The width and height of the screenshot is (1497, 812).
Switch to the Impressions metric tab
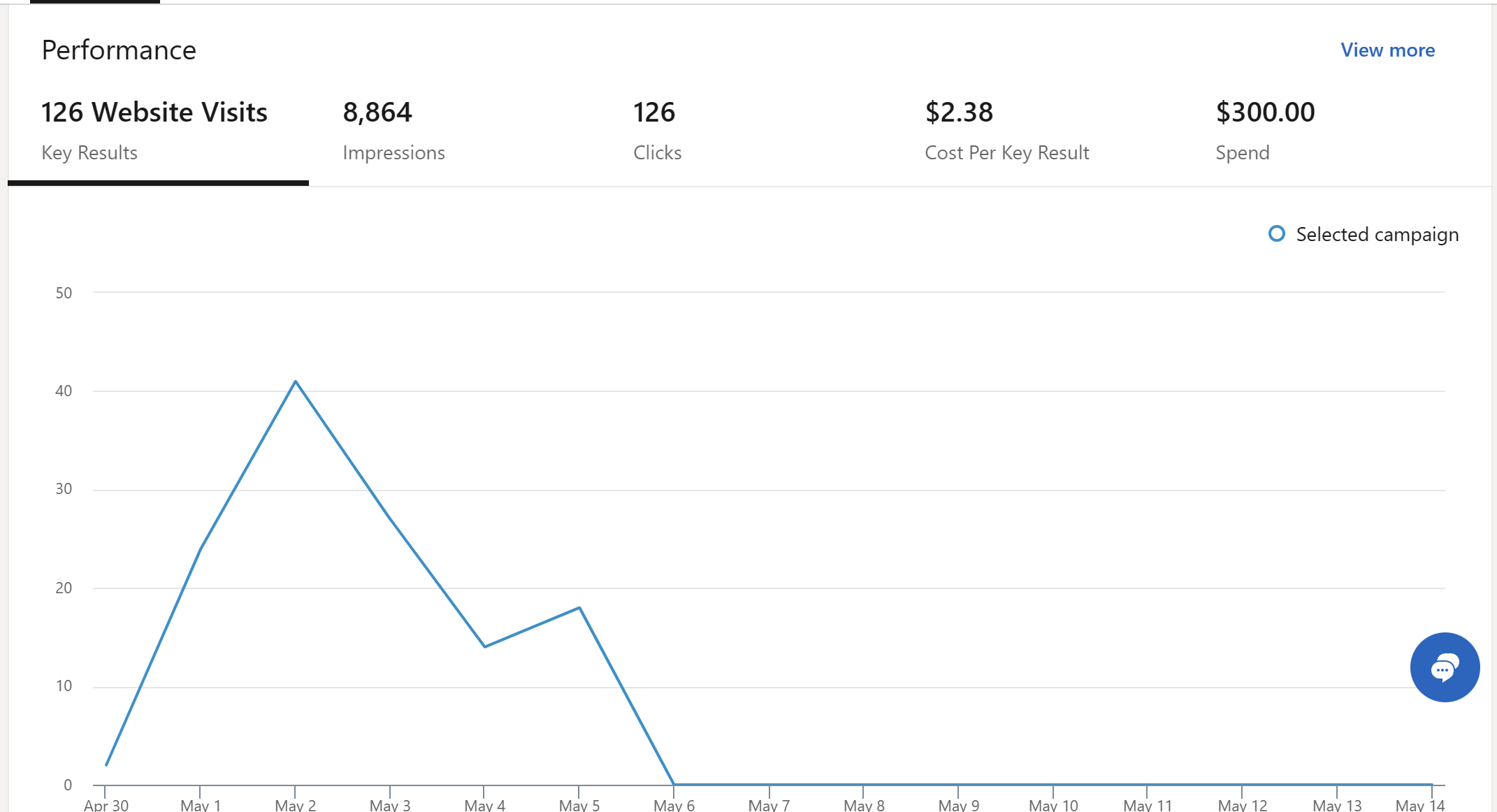pos(393,131)
